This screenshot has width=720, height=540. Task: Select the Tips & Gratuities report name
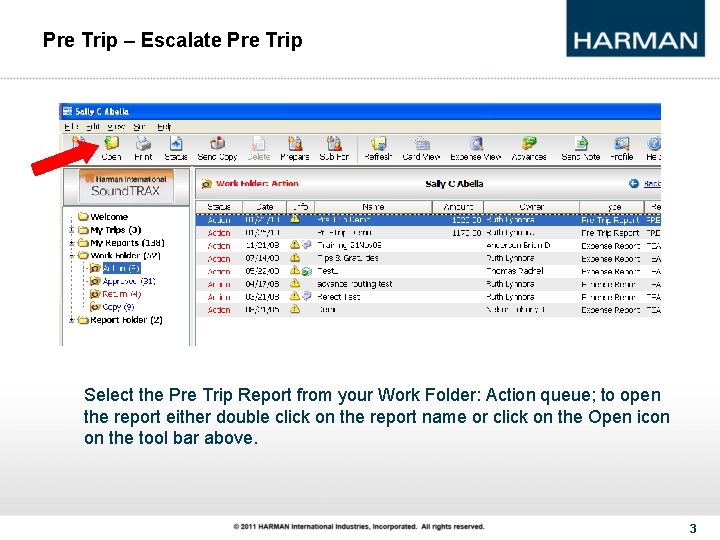[348, 258]
